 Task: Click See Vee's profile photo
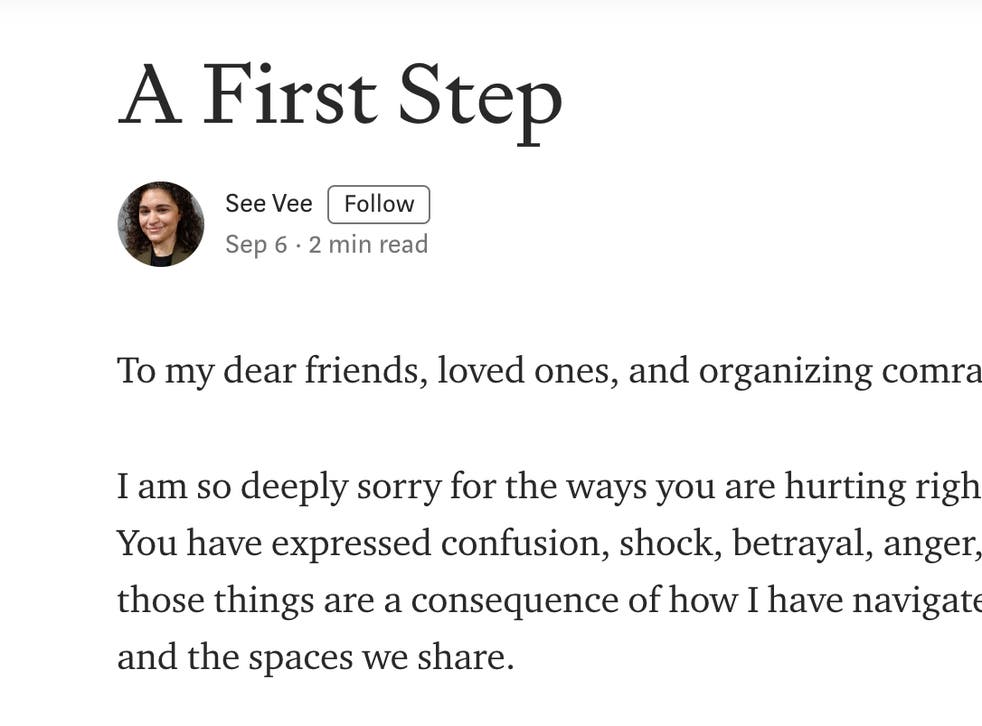pyautogui.click(x=161, y=224)
